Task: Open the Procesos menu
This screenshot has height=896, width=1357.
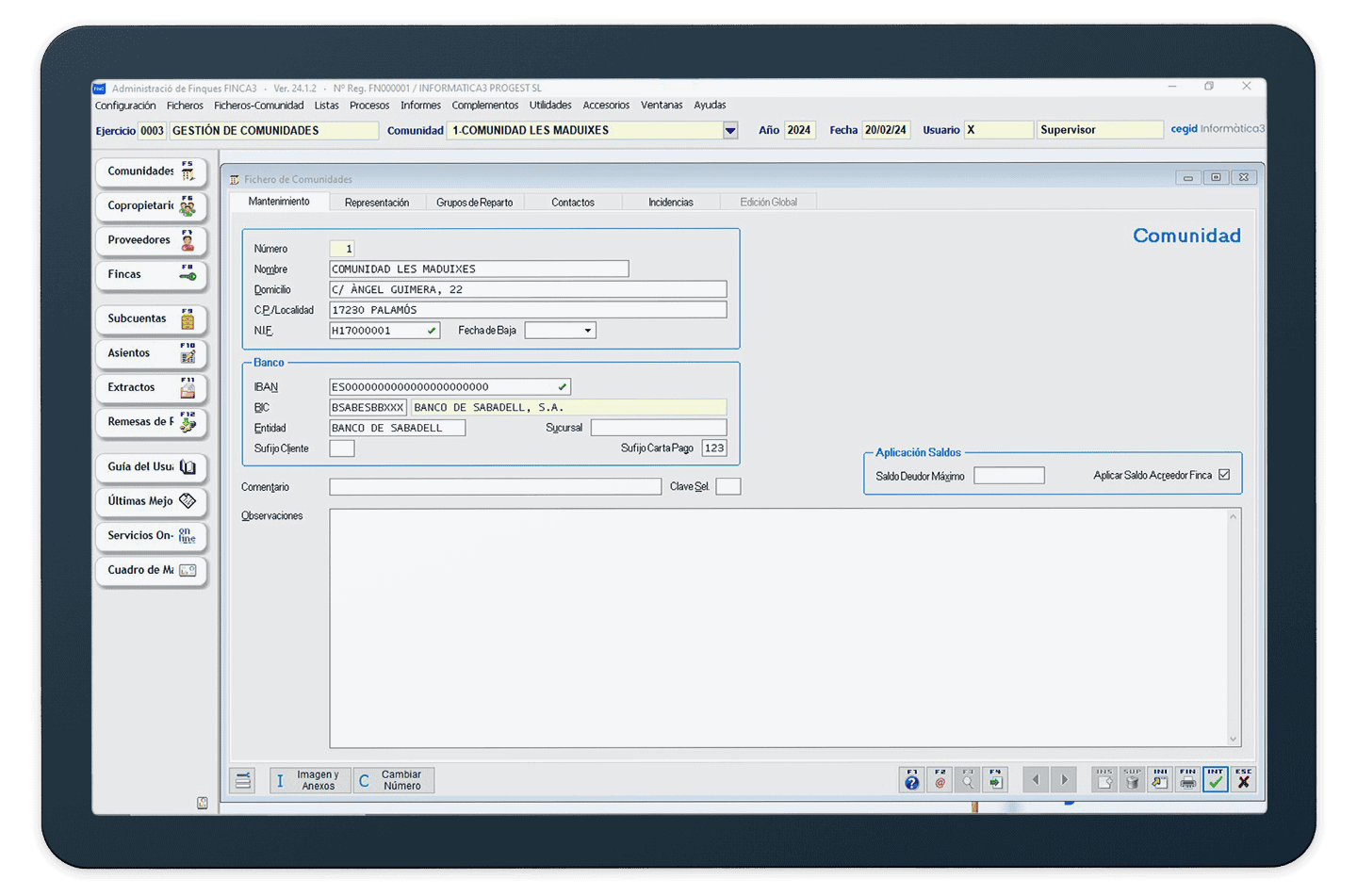Action: coord(369,106)
